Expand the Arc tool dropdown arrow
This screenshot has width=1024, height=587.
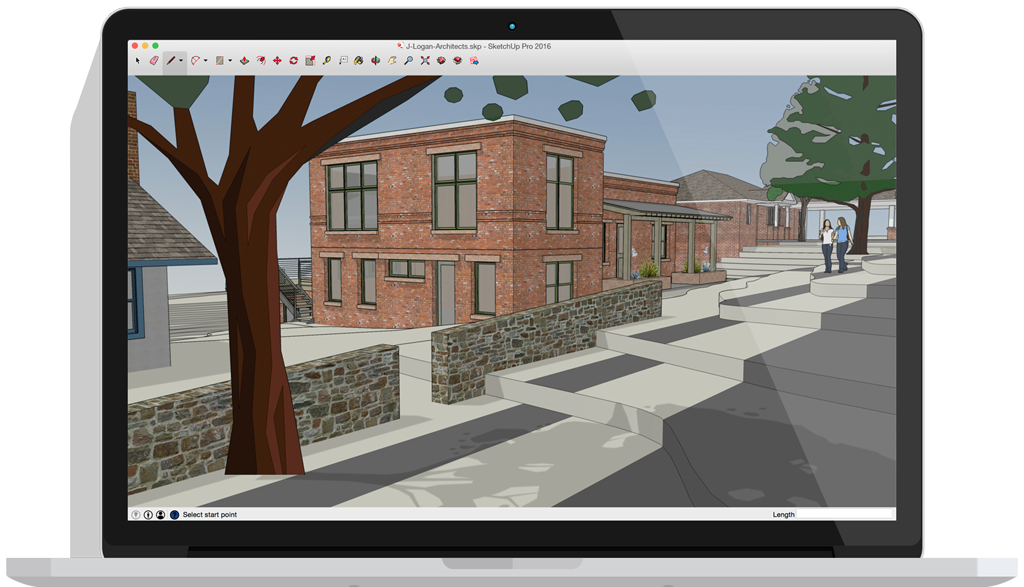tap(206, 61)
